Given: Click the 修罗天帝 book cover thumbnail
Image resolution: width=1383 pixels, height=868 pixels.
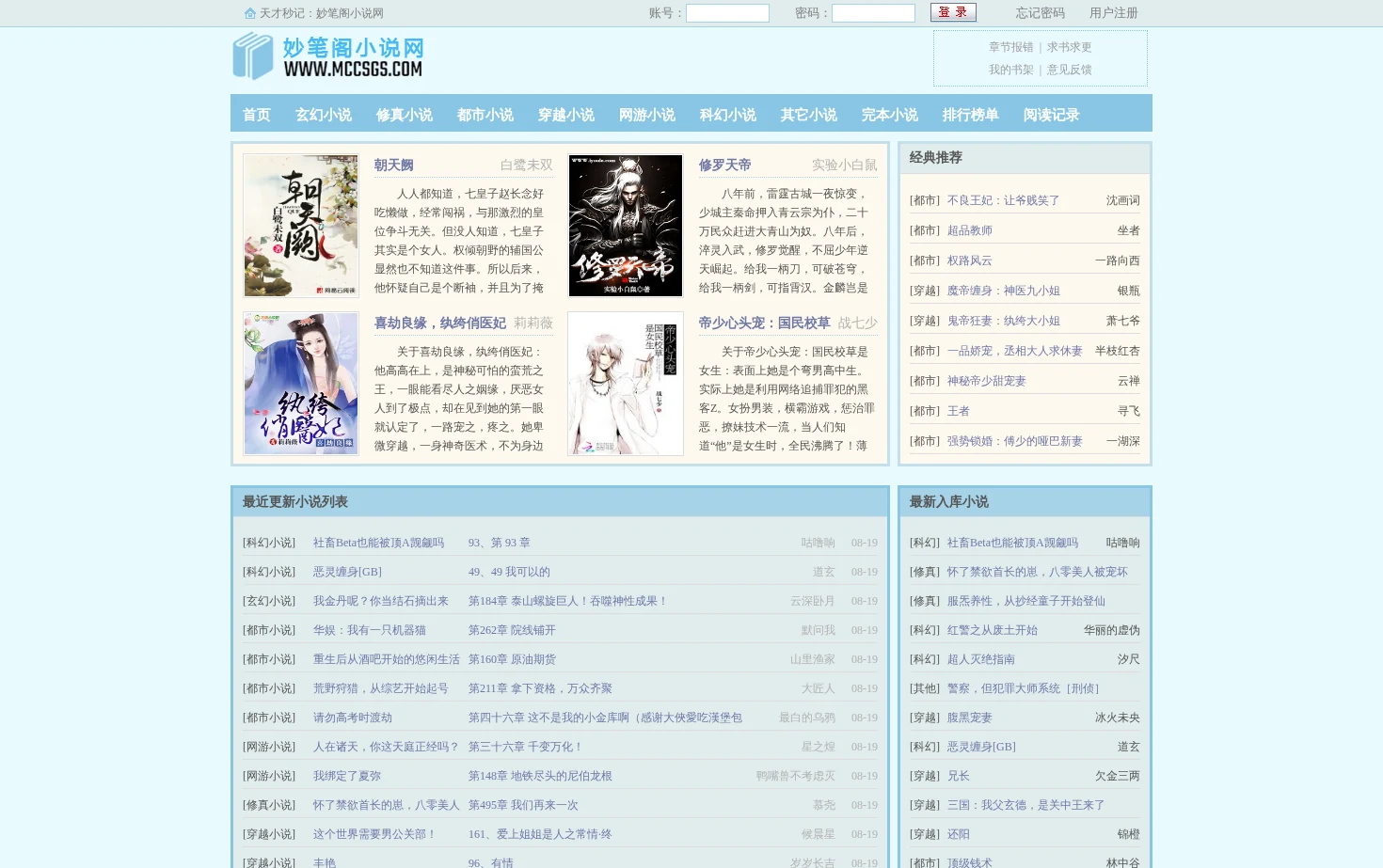Looking at the screenshot, I should pos(626,226).
